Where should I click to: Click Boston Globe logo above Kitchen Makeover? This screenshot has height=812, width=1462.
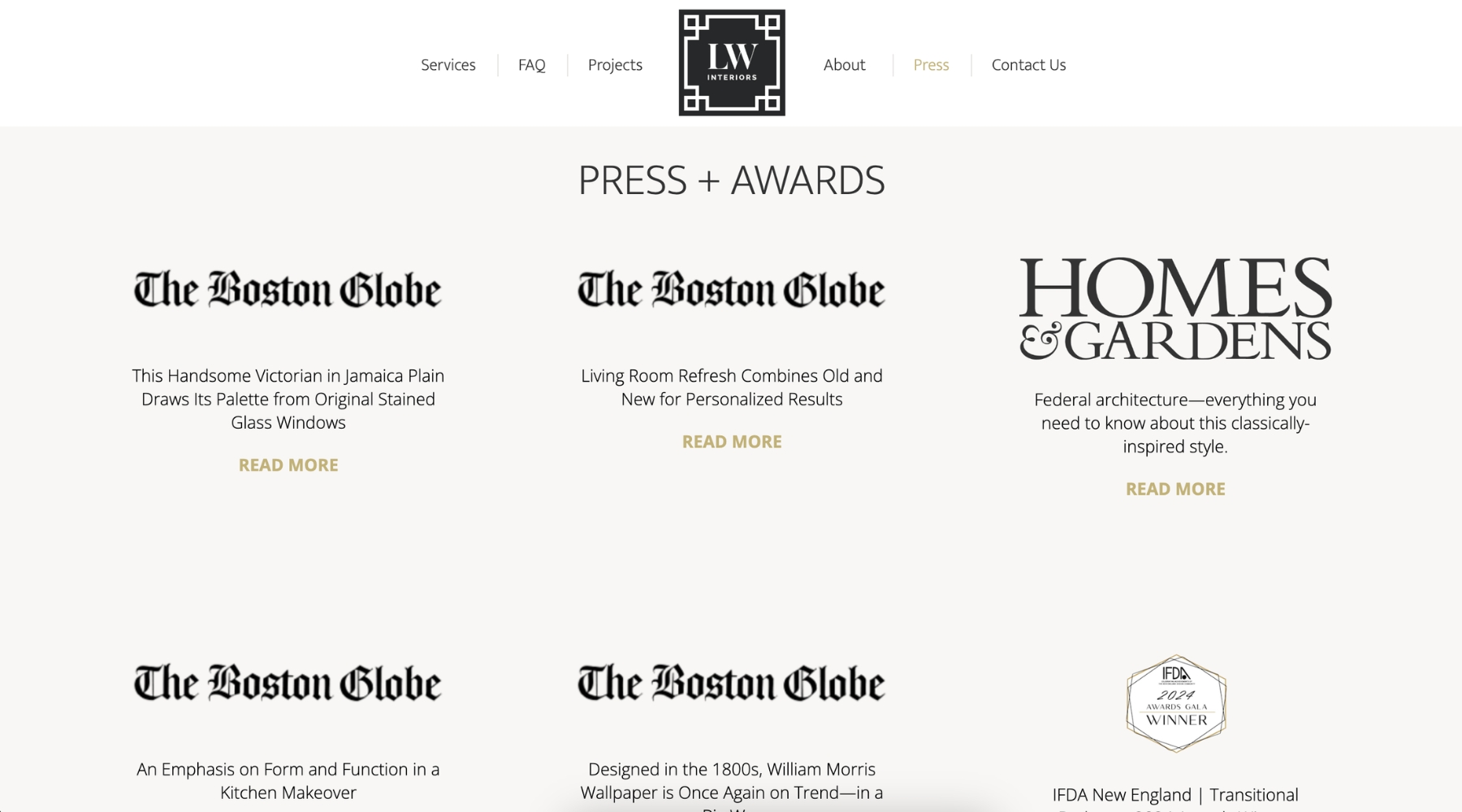pyautogui.click(x=288, y=683)
